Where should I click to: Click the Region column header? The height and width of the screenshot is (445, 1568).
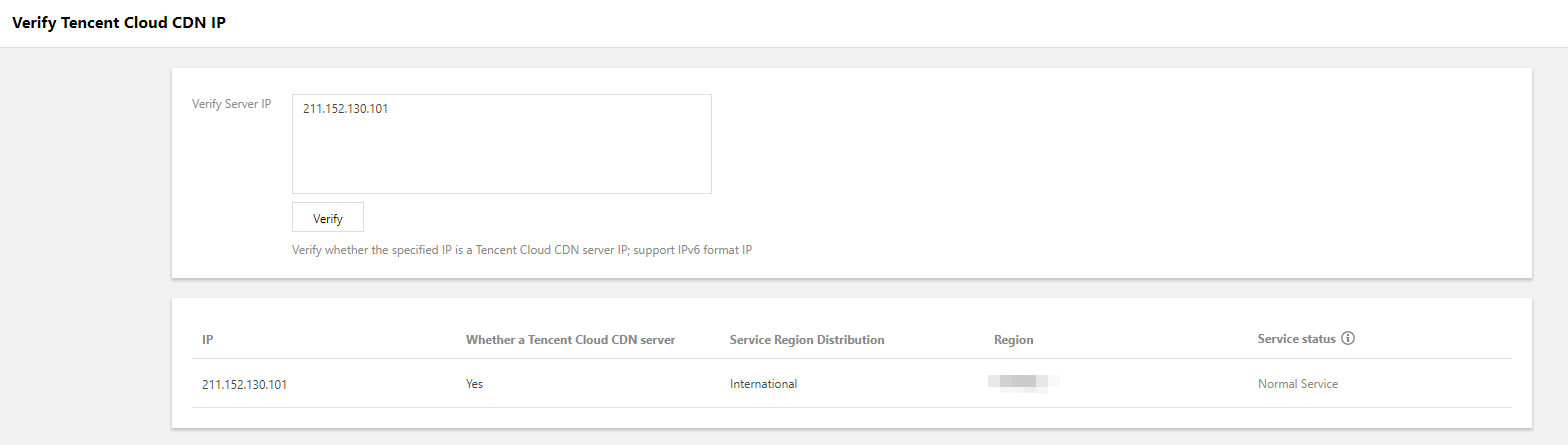coord(1013,340)
